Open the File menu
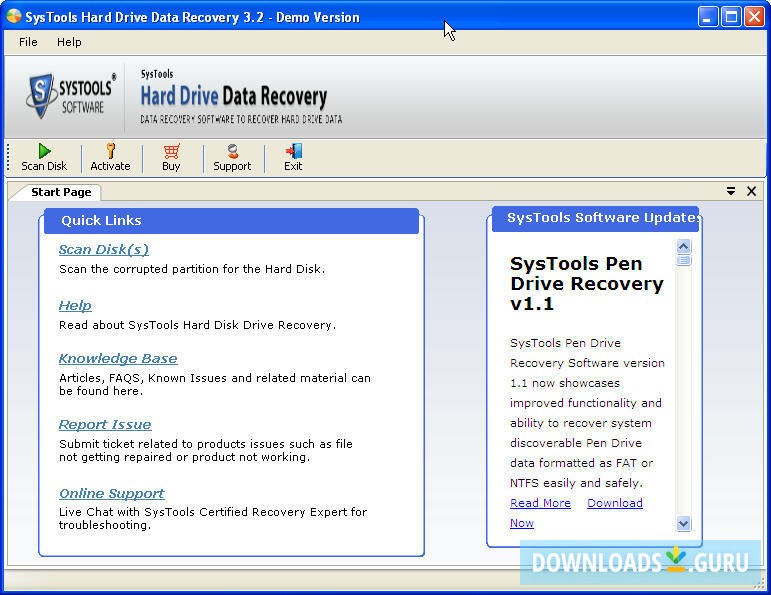This screenshot has height=595, width=771. [x=28, y=42]
